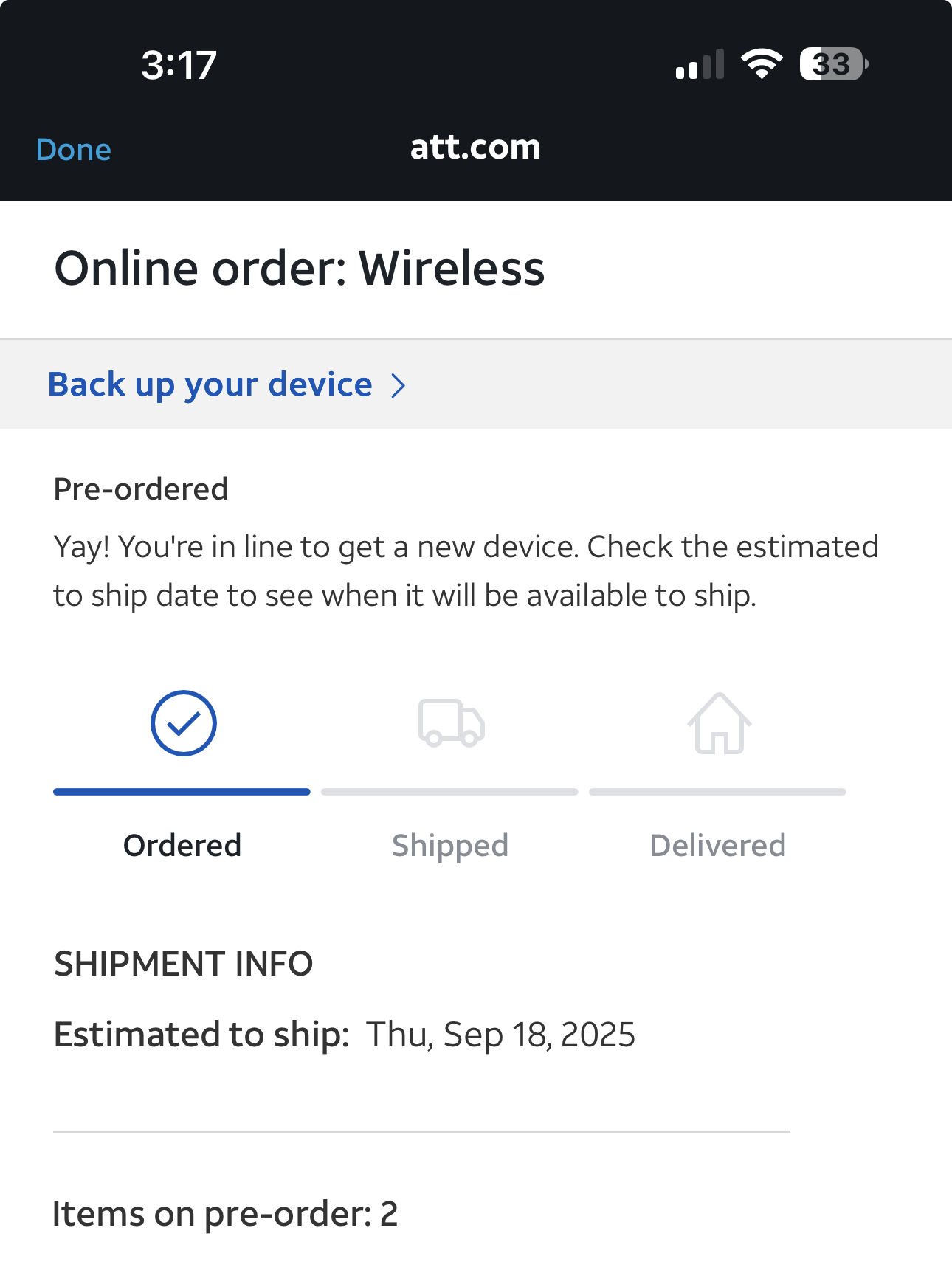The height and width of the screenshot is (1273, 952).
Task: Tap the gray Shipped progress bar segment
Action: click(449, 792)
